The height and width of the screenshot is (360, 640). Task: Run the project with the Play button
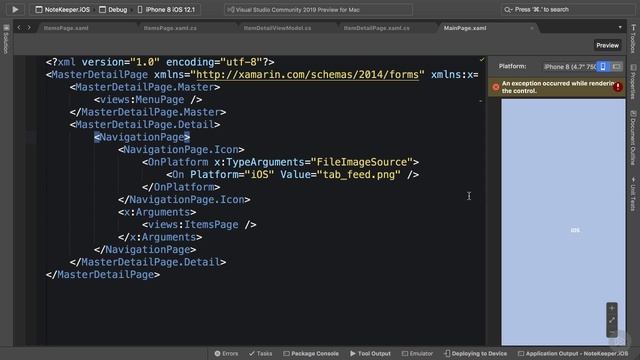15,9
